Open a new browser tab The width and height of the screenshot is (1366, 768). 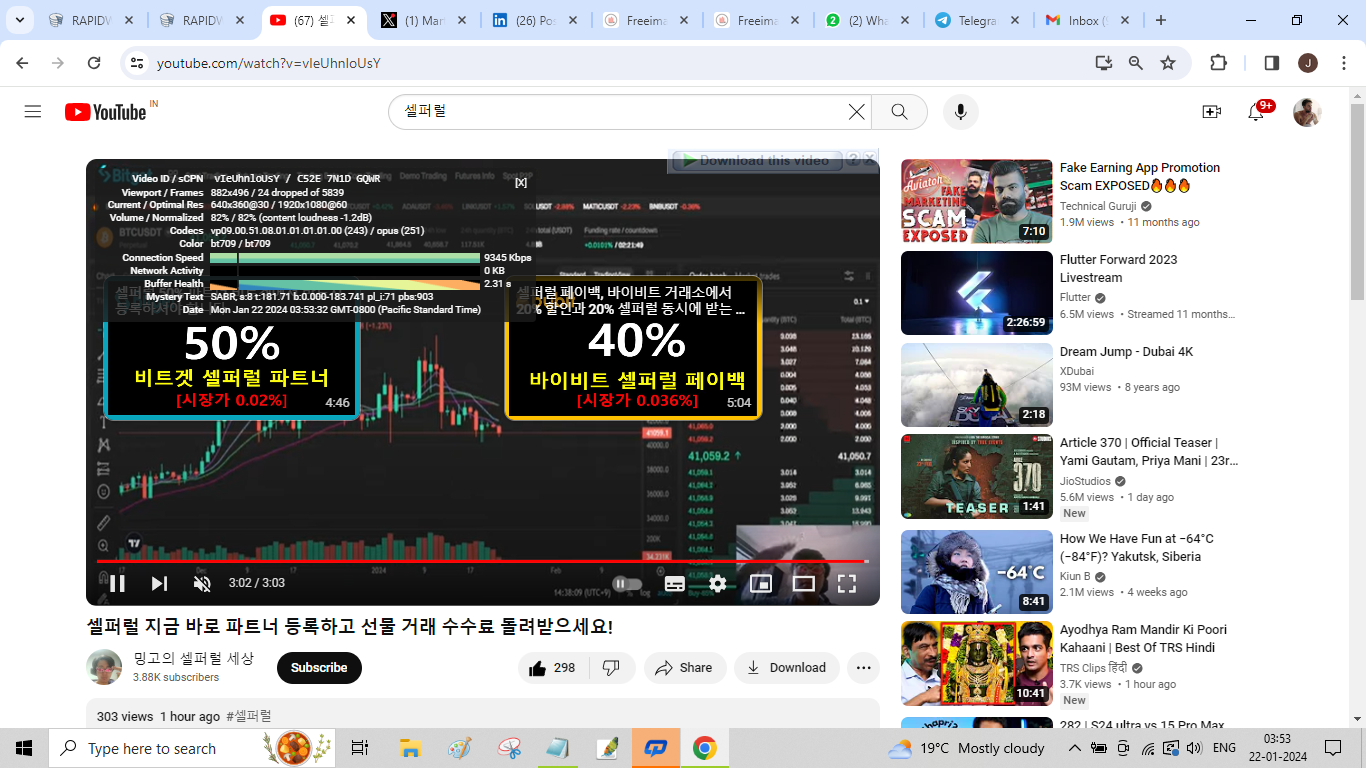click(1160, 20)
